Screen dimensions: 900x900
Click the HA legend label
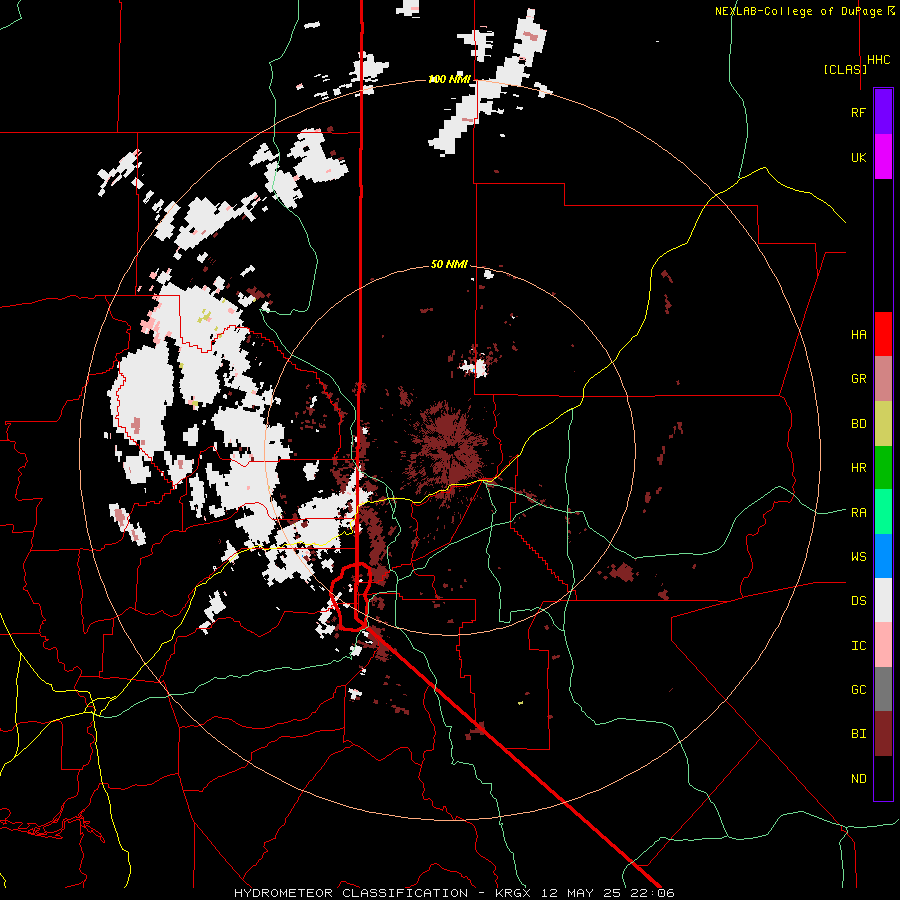point(858,334)
